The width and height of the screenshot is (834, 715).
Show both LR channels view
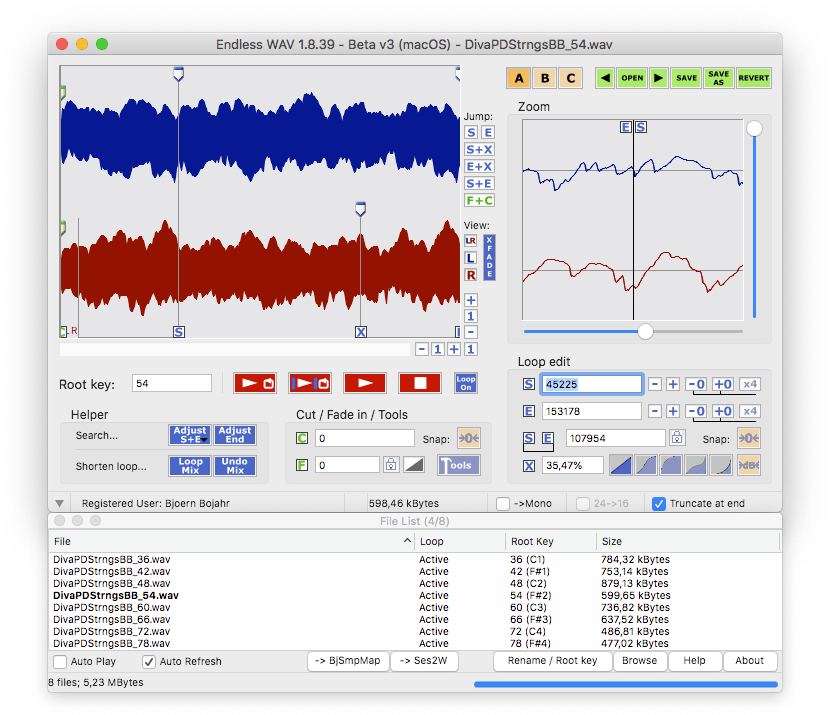click(471, 241)
